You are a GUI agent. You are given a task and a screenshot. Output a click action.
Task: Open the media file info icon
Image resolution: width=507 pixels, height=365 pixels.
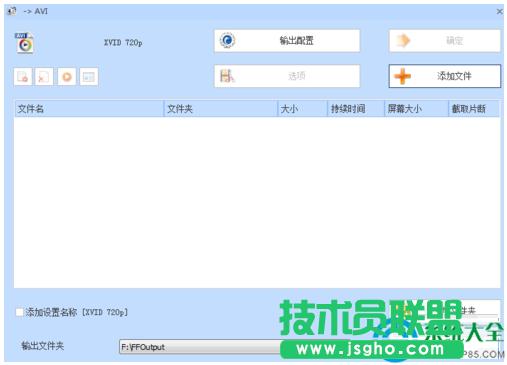point(89,77)
